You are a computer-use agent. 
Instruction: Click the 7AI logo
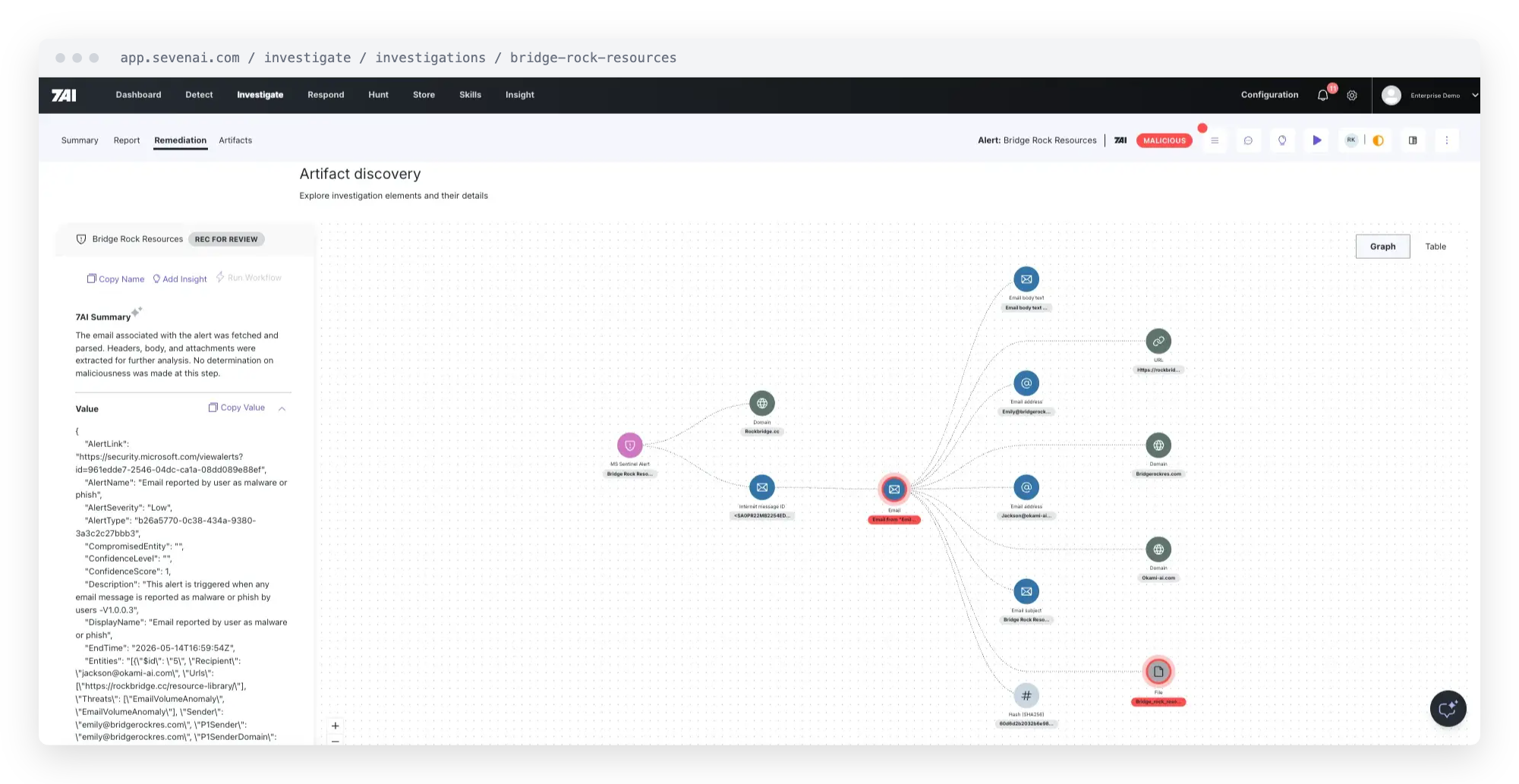coord(64,95)
